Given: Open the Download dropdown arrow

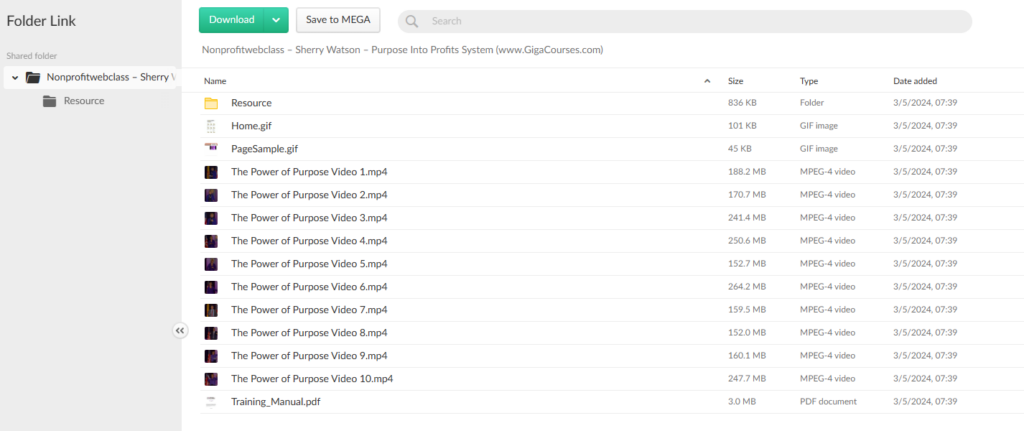Looking at the screenshot, I should click(x=276, y=20).
